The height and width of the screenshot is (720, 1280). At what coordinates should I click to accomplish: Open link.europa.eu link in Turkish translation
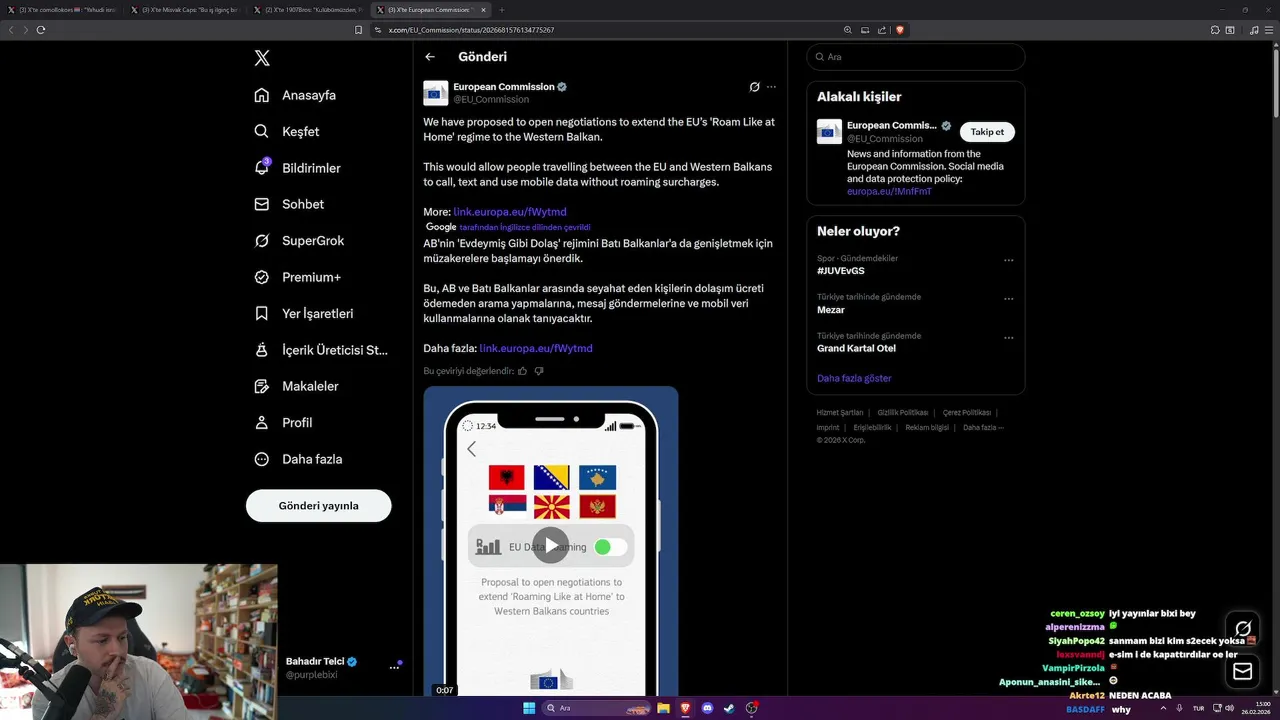click(536, 348)
